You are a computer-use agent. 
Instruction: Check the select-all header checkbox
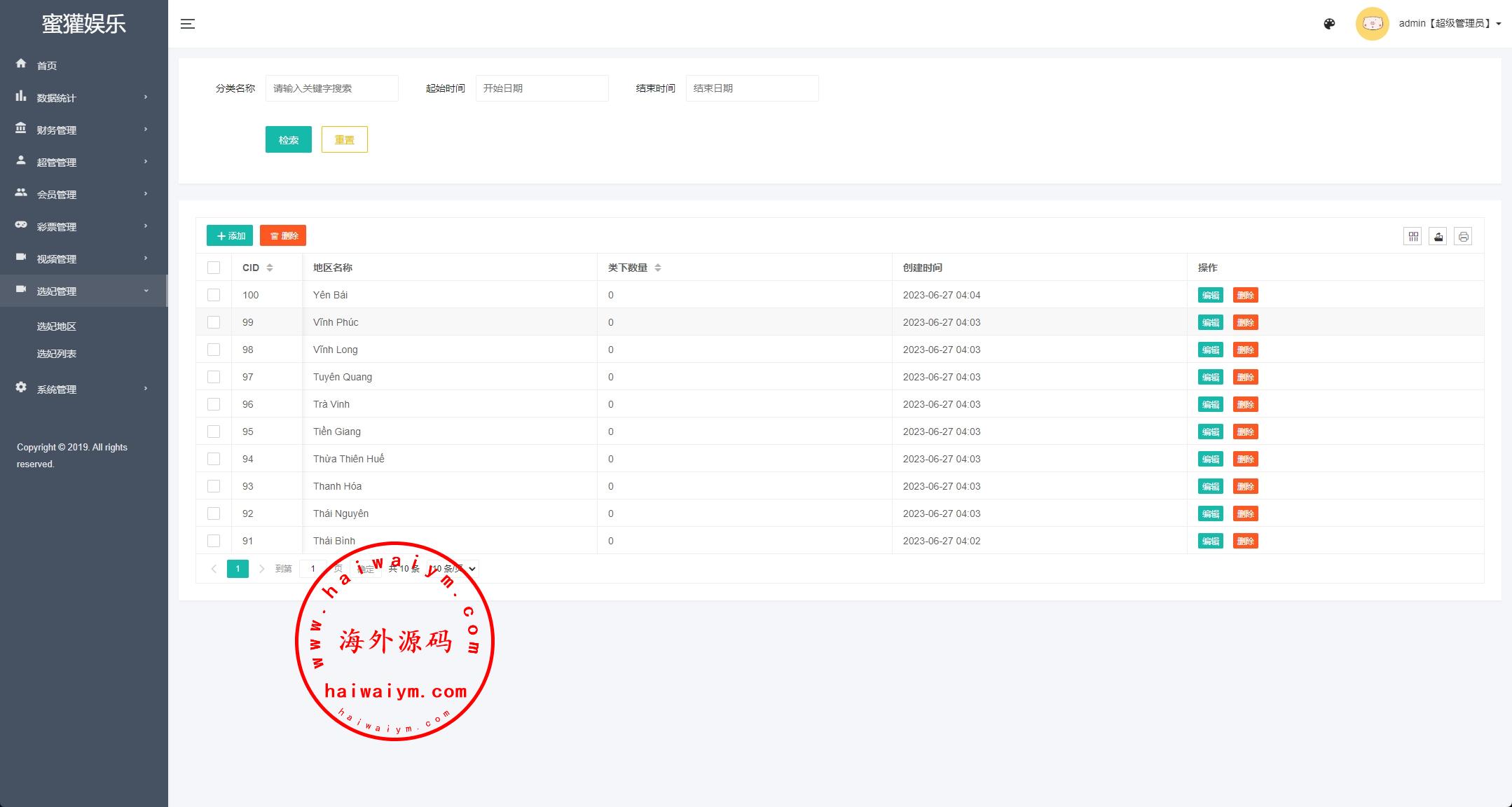(x=214, y=268)
